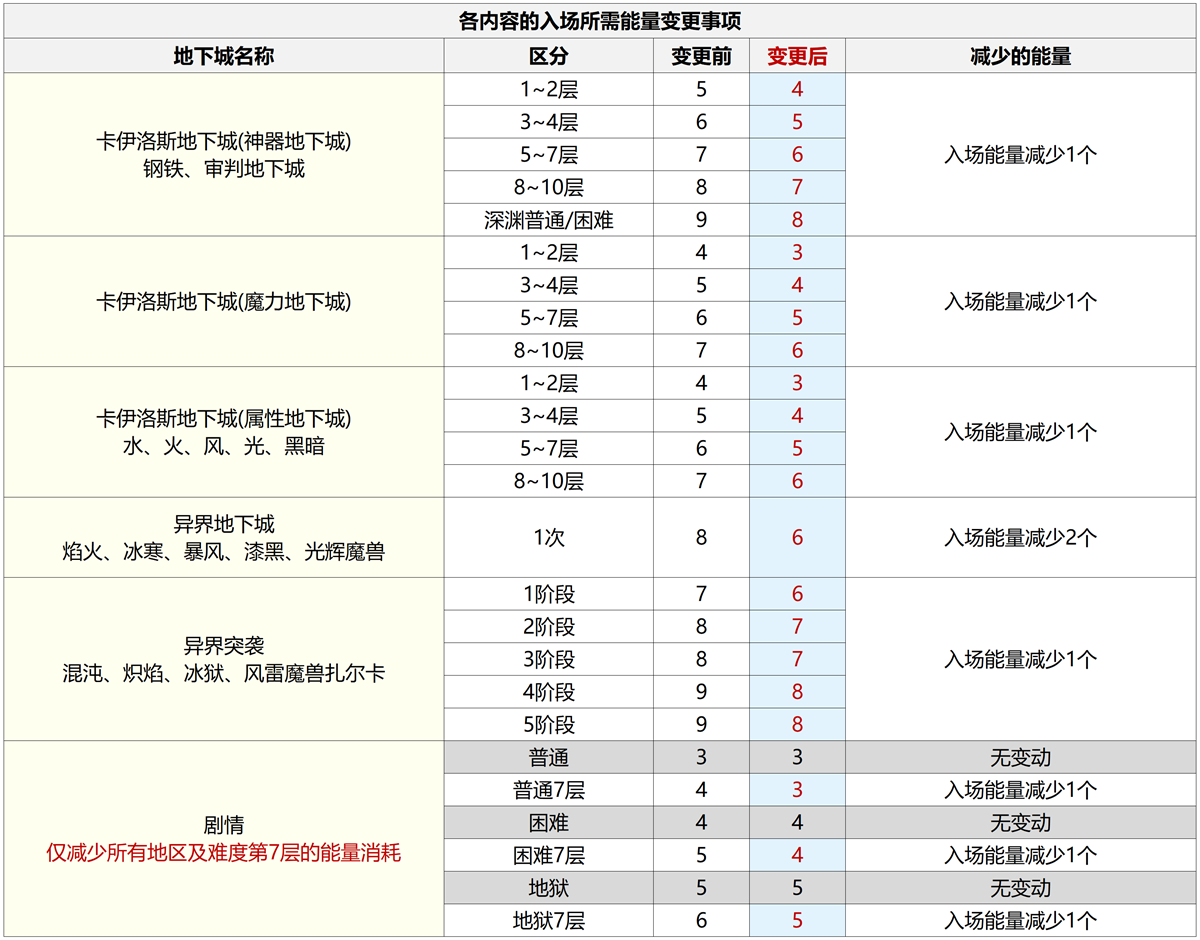The width and height of the screenshot is (1200, 940).
Task: Select the 卡伊洛斯地下城(魔力地下城) cell
Action: 224,301
